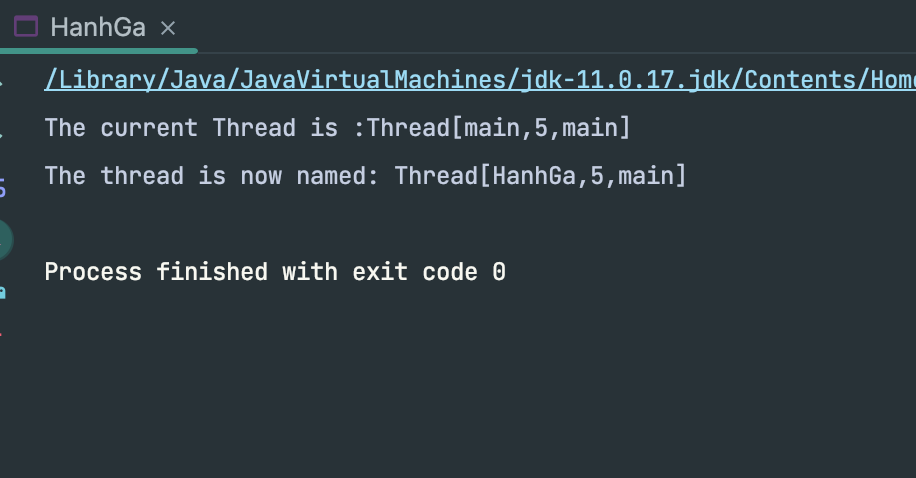Toggle Soft-Wrap in the console gutter
This screenshot has width=916, height=478.
(x=3, y=187)
